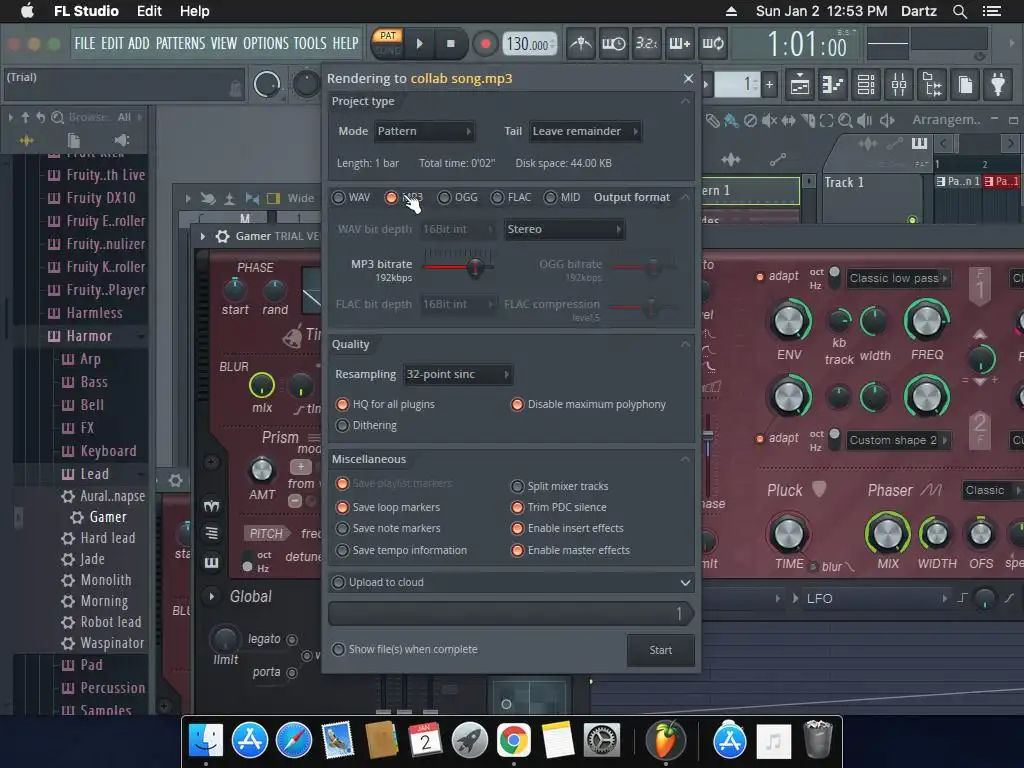This screenshot has width=1024, height=768.
Task: Open Google Chrome from the Dock
Action: 513,741
